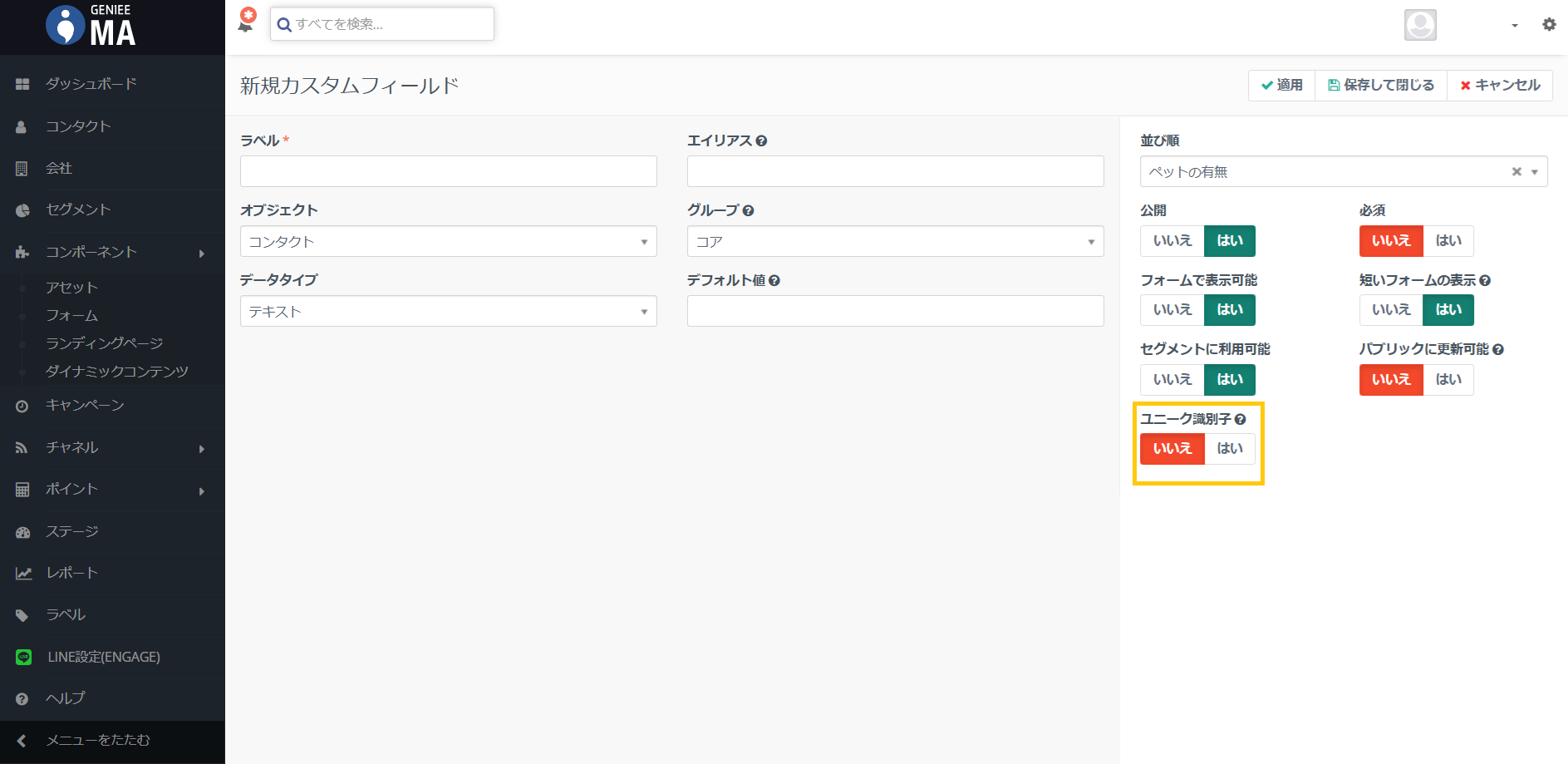Click the notification bell icon
This screenshot has width=1568, height=764.
(247, 21)
